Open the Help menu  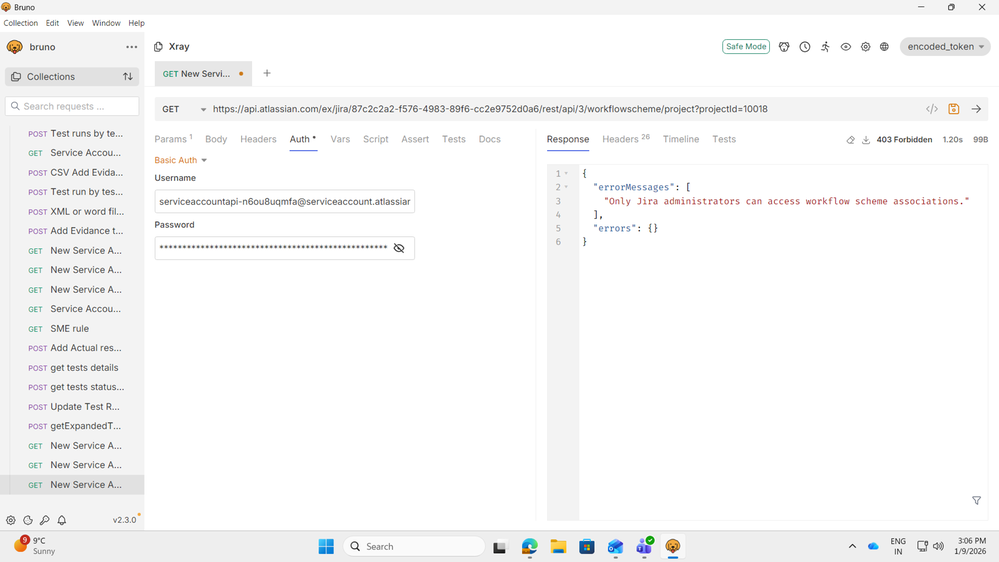136,23
